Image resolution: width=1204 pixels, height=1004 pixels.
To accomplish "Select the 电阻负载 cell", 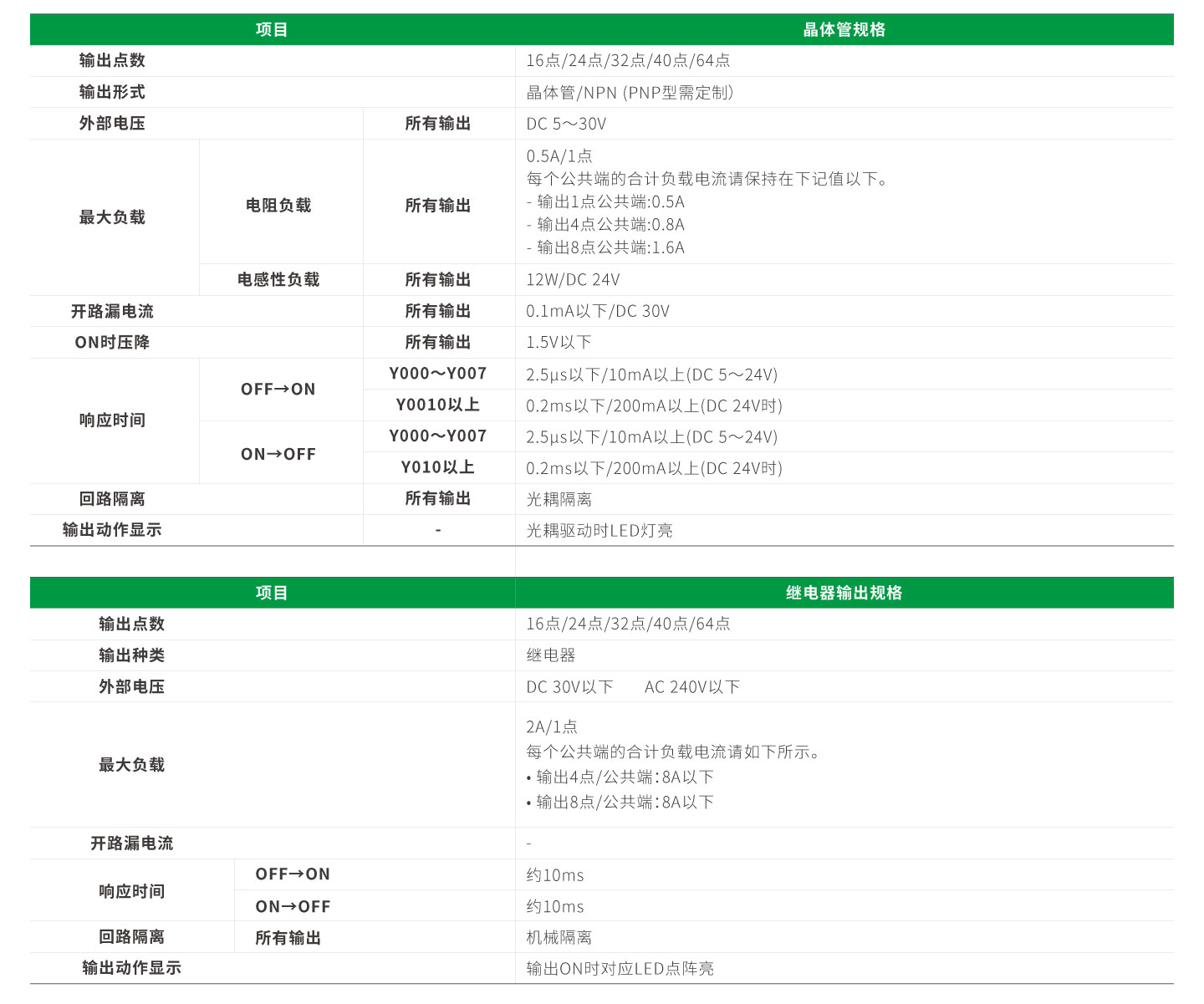I will pyautogui.click(x=279, y=204).
